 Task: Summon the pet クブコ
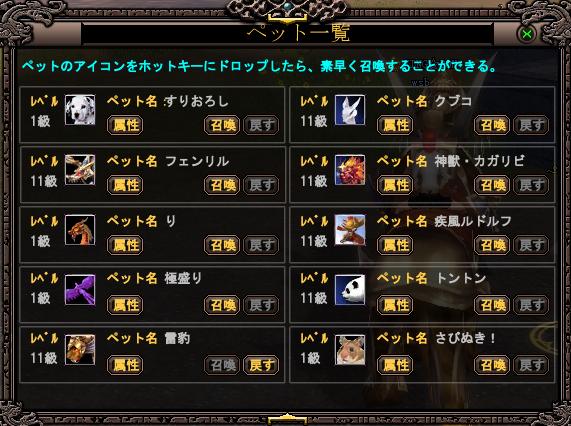492,125
